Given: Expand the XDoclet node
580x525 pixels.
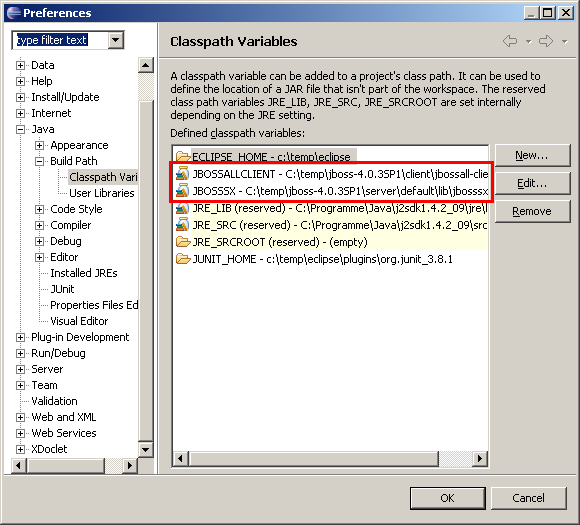Looking at the screenshot, I should [x=20, y=449].
